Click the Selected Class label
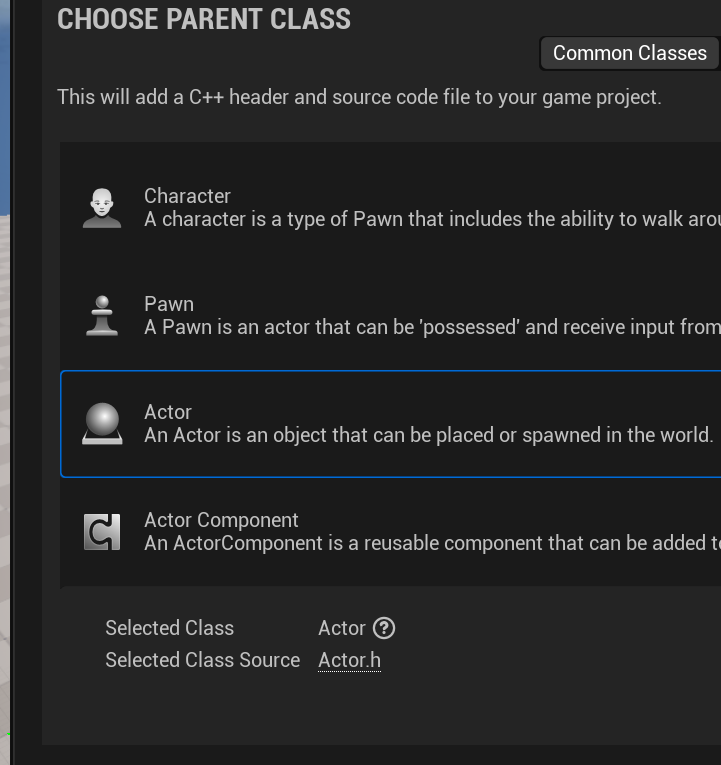 [170, 628]
